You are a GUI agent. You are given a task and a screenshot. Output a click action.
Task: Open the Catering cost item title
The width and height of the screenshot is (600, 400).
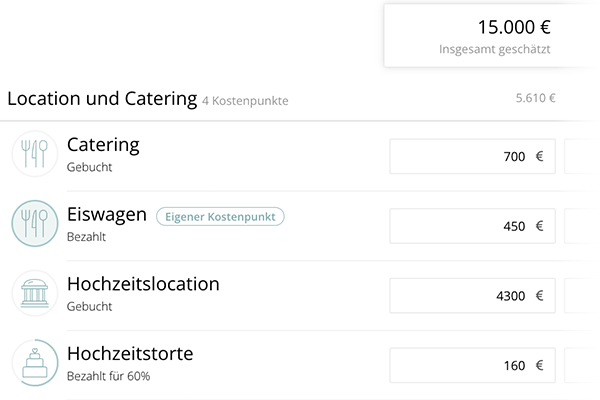tap(103, 145)
